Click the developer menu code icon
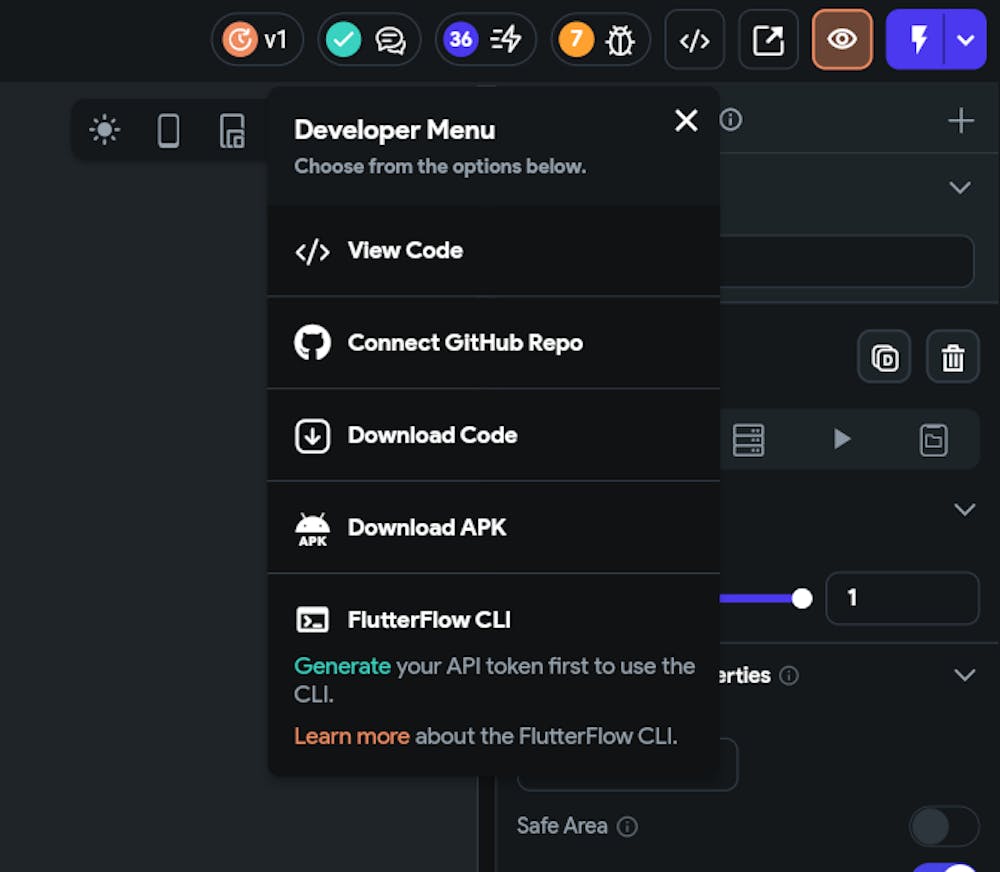The image size is (1000, 872). [x=694, y=40]
